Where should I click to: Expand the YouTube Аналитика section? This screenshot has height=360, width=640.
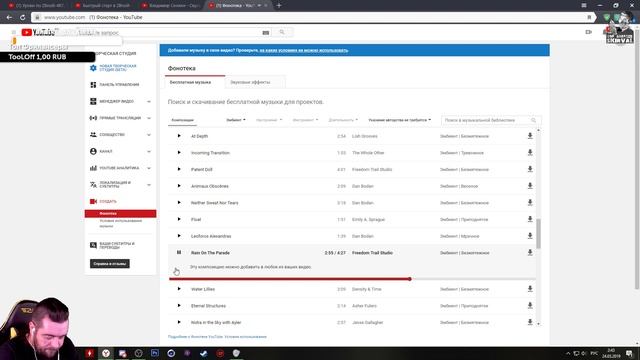pos(149,169)
